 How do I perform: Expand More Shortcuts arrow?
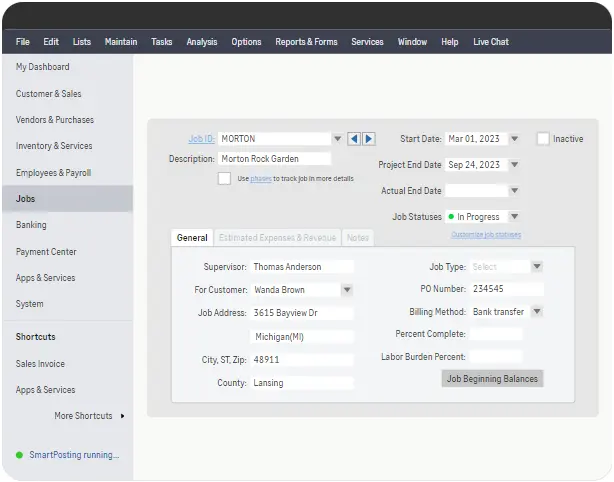(x=122, y=416)
